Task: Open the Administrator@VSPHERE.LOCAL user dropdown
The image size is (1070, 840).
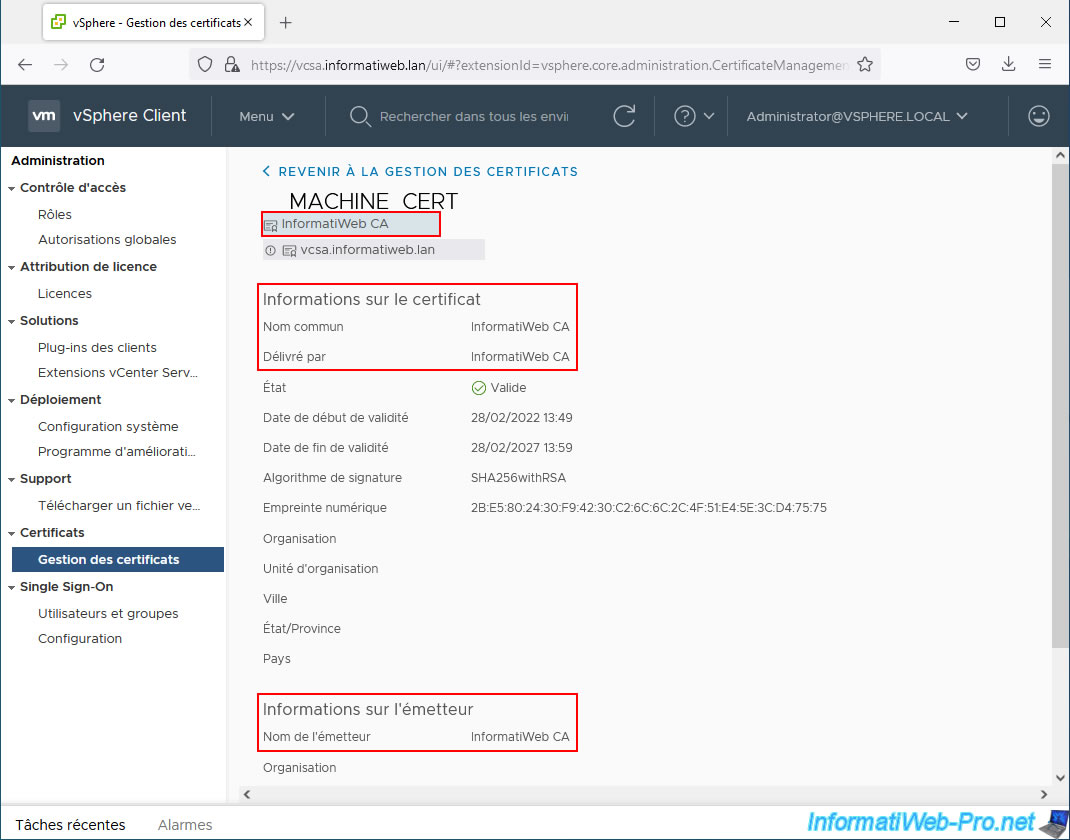Action: (857, 116)
